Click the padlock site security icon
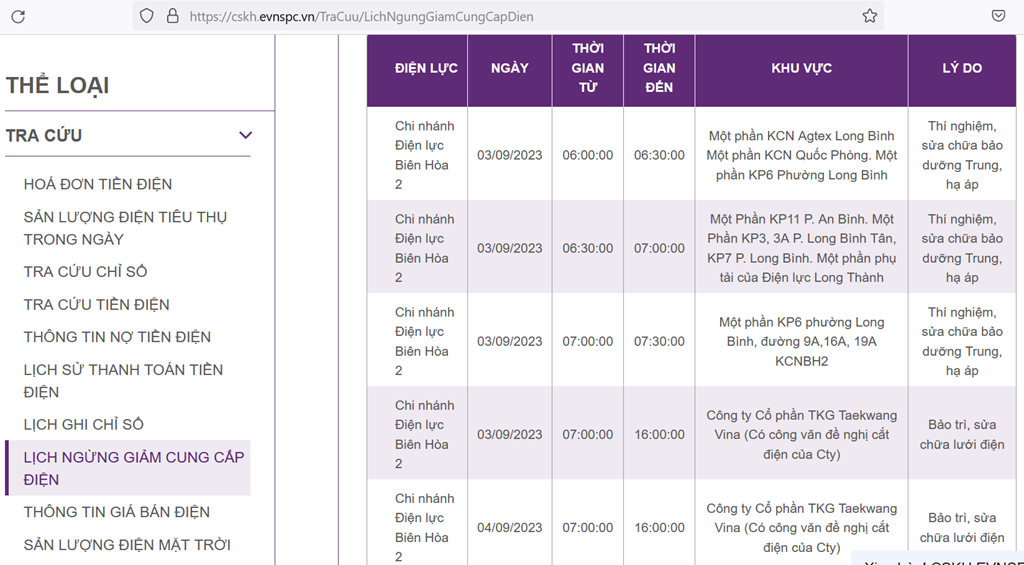Image resolution: width=1024 pixels, height=565 pixels. coord(172,16)
